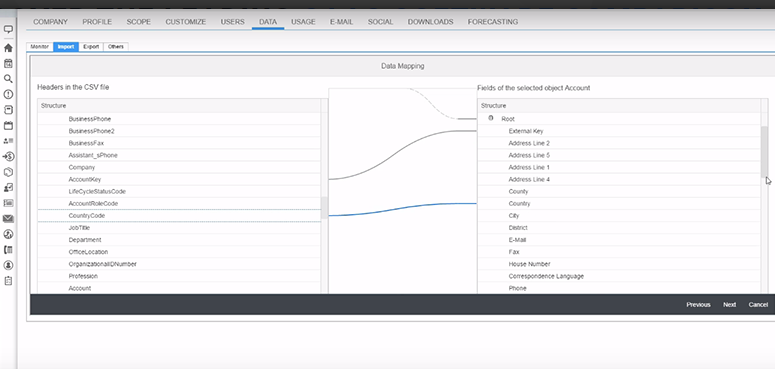Image resolution: width=775 pixels, height=369 pixels.
Task: Open the people list icon in sidebar
Action: pyautogui.click(x=8, y=141)
